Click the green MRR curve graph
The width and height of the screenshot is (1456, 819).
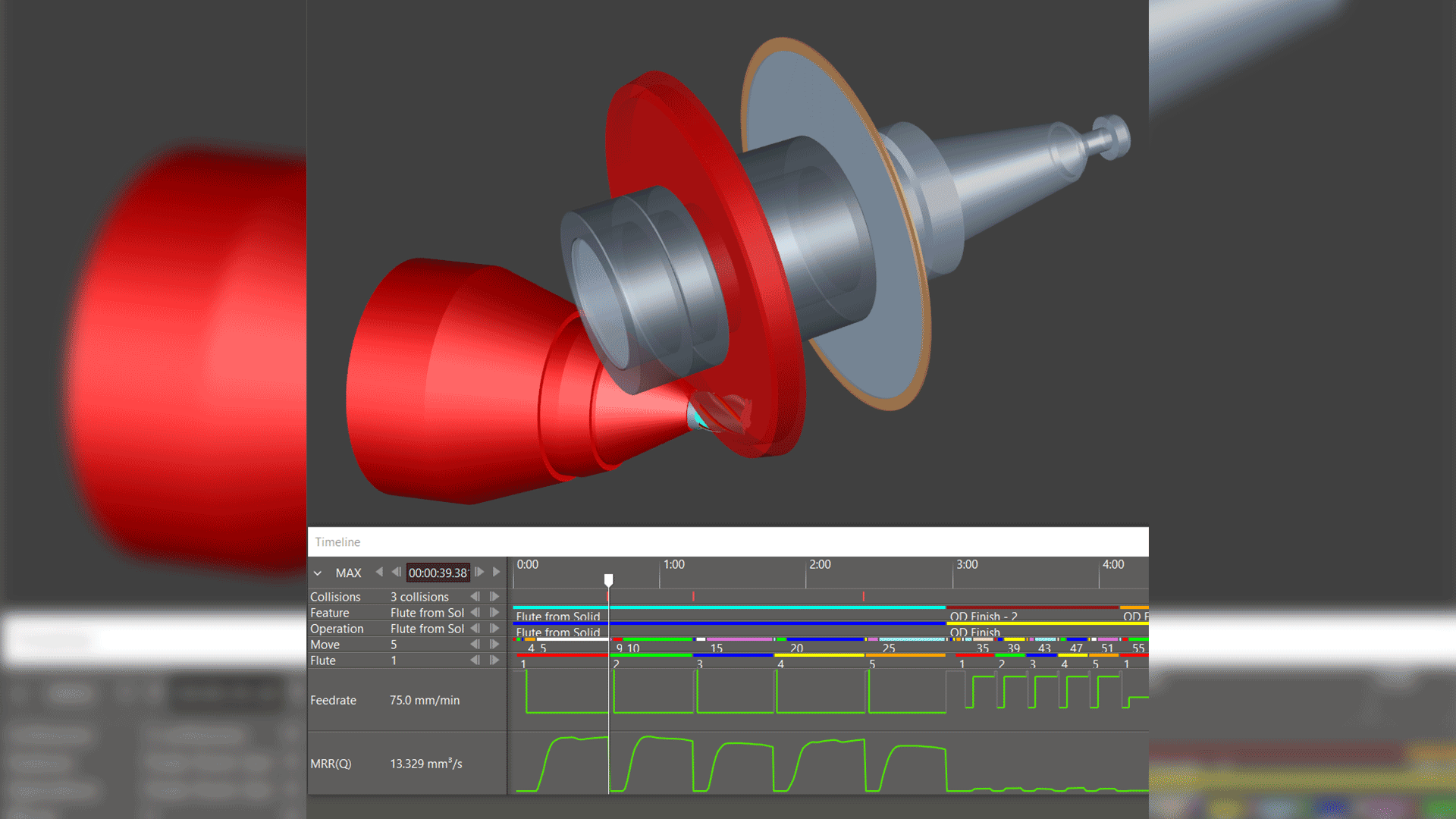click(830, 764)
